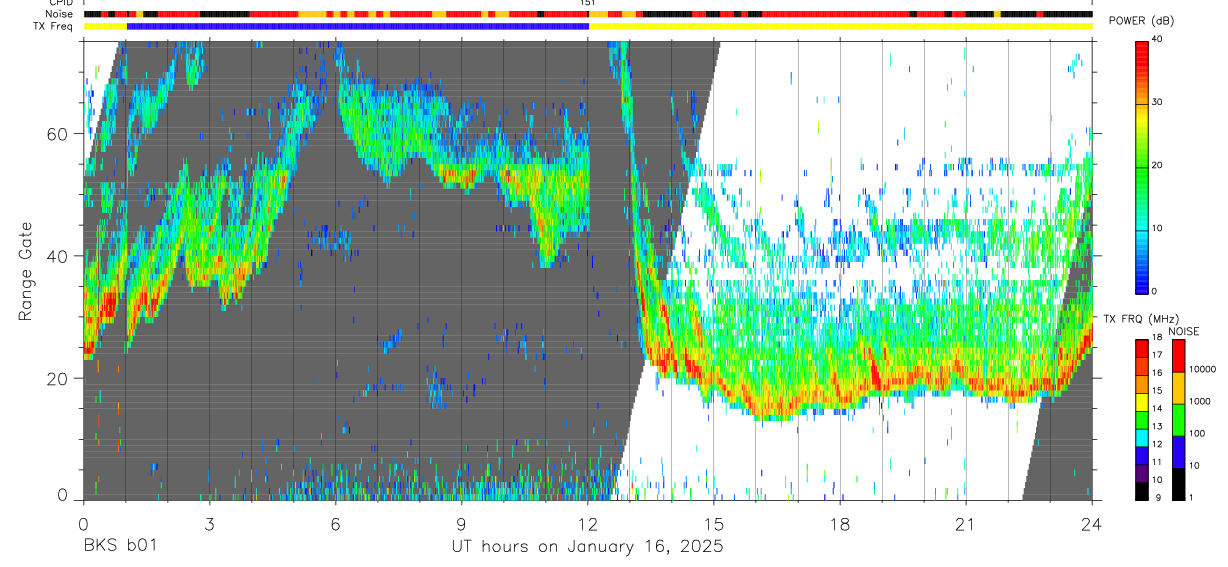Viewport: 1228px width, 567px height.
Task: Click the "POWER (dB)" colorbar title
Action: tap(1141, 21)
